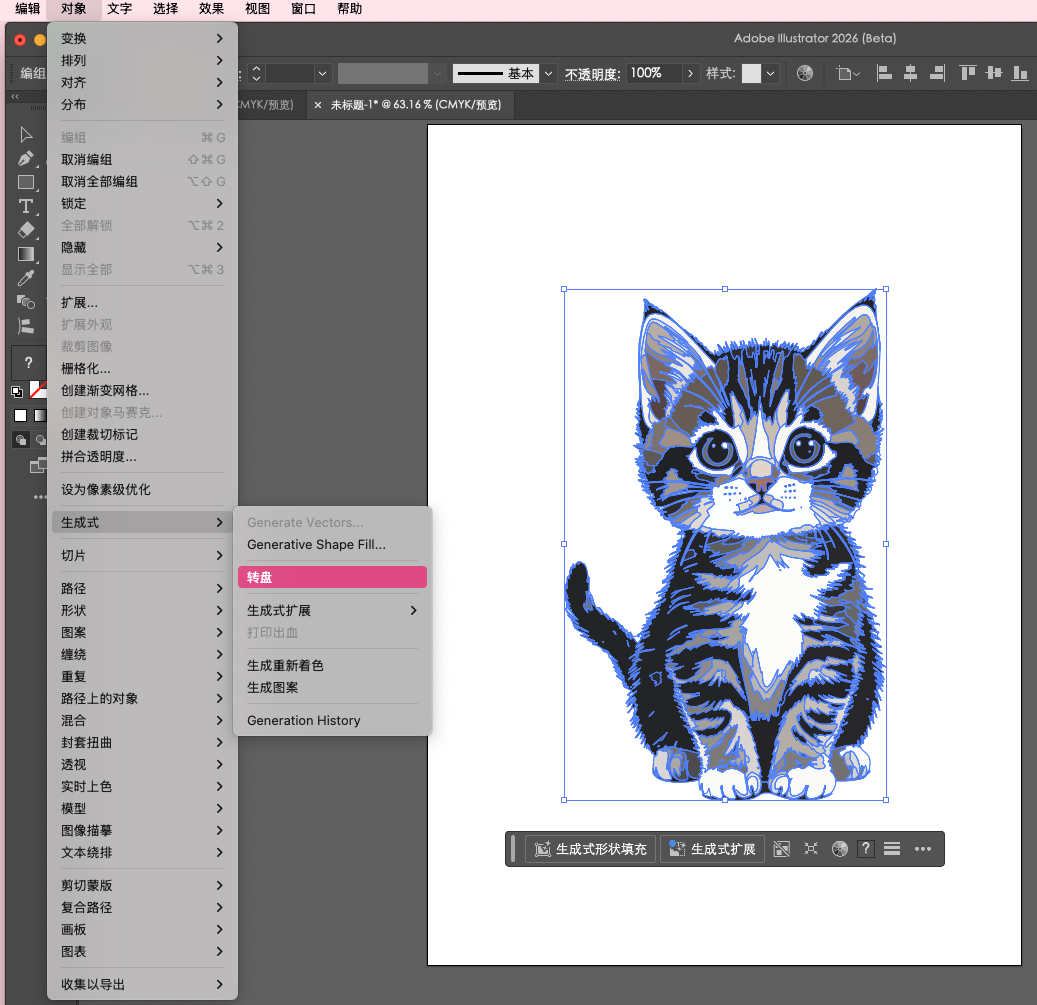The image size is (1037, 1005).
Task: Click the style color swatch box
Action: [750, 73]
